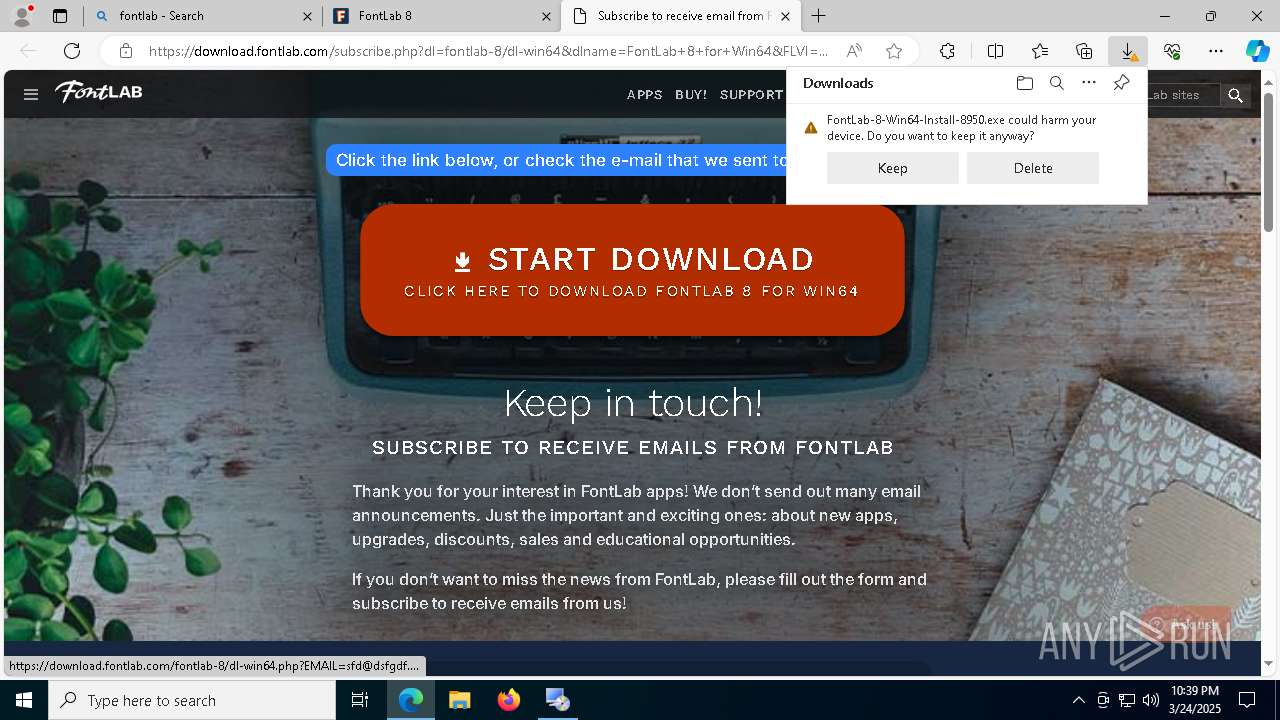This screenshot has height=720, width=1280.
Task: Open downloads folder in Downloads panel
Action: [x=1024, y=83]
